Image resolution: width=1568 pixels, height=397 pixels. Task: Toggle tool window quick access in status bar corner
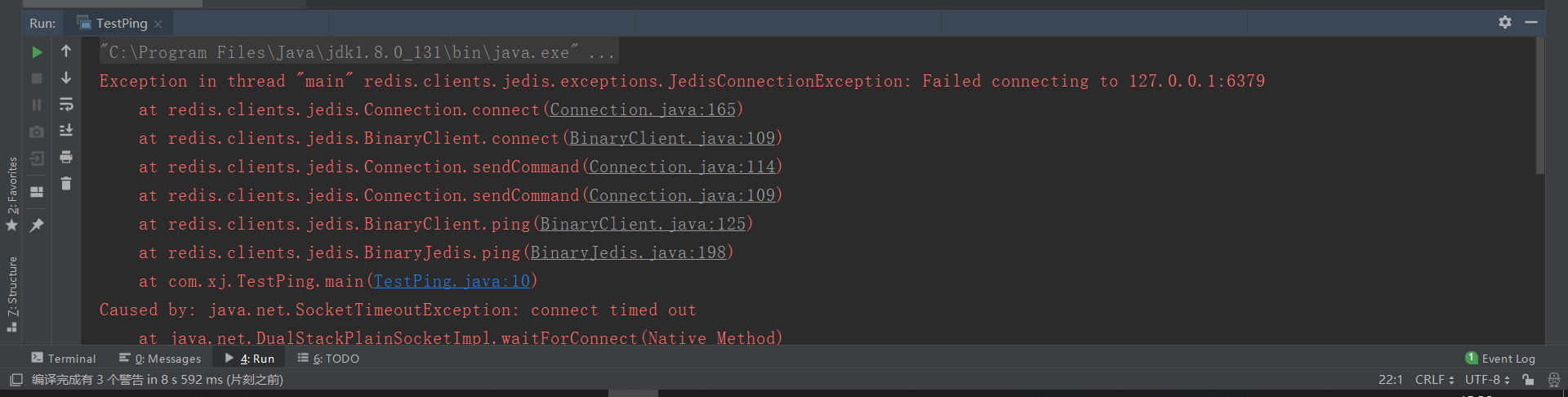point(16,380)
